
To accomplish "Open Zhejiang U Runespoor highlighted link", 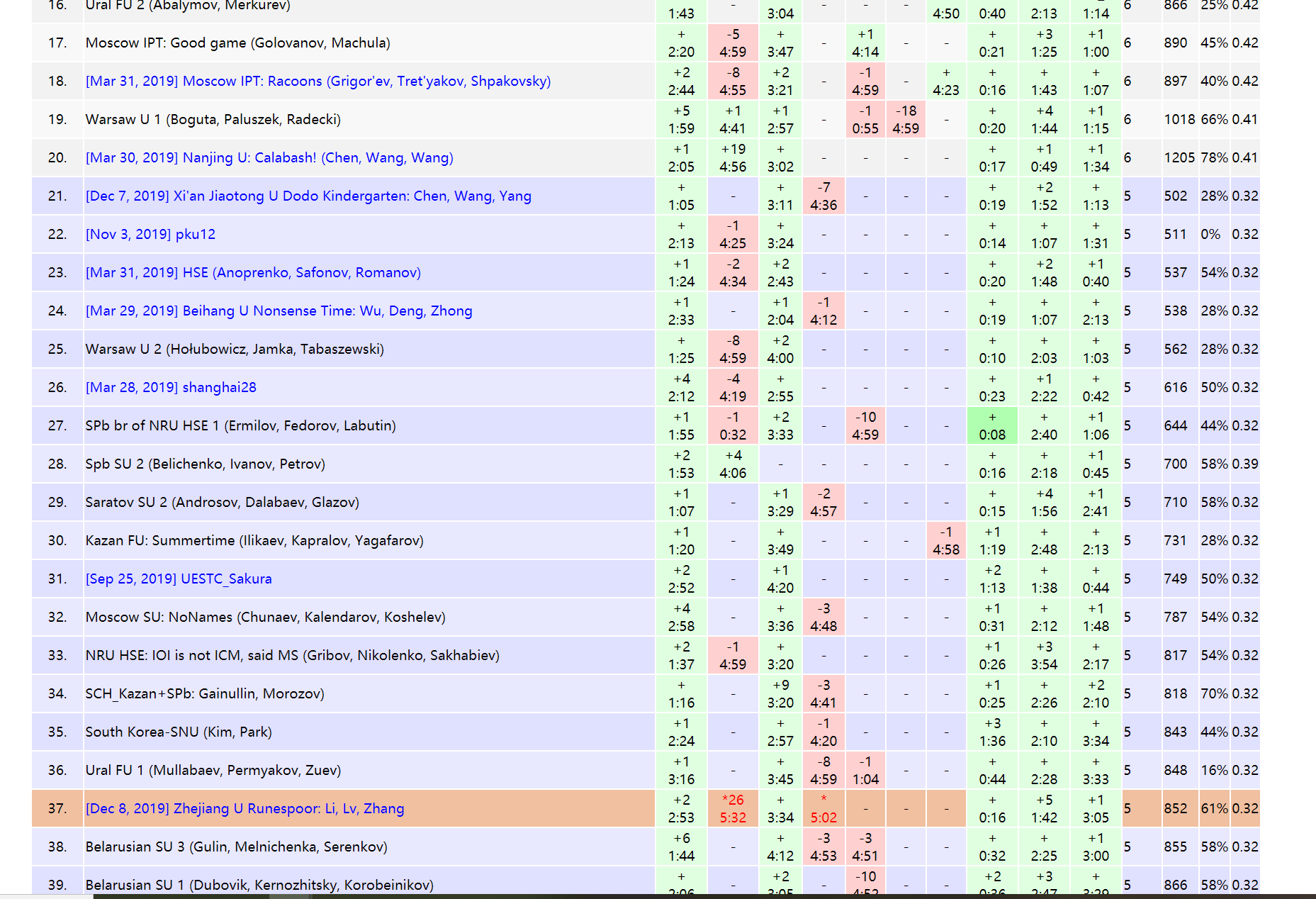I will [x=244, y=809].
